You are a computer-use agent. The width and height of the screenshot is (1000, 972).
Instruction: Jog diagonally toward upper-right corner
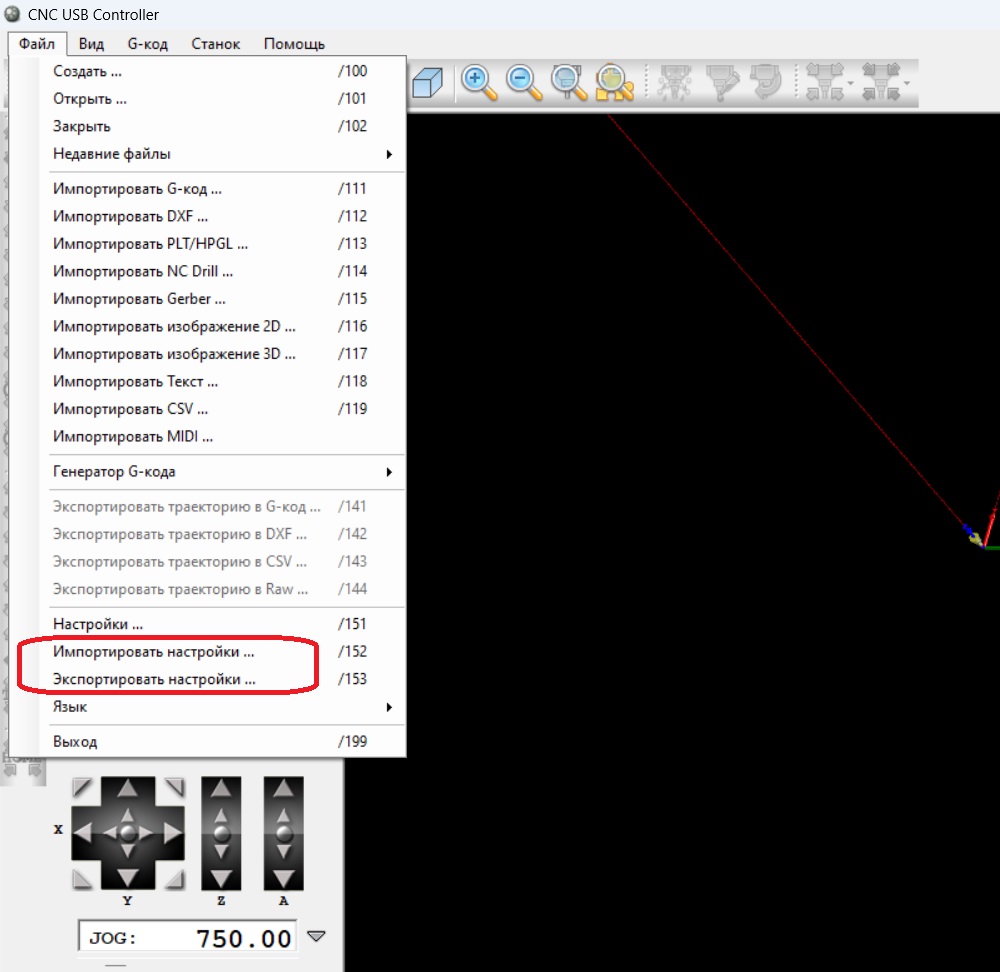[x=174, y=788]
